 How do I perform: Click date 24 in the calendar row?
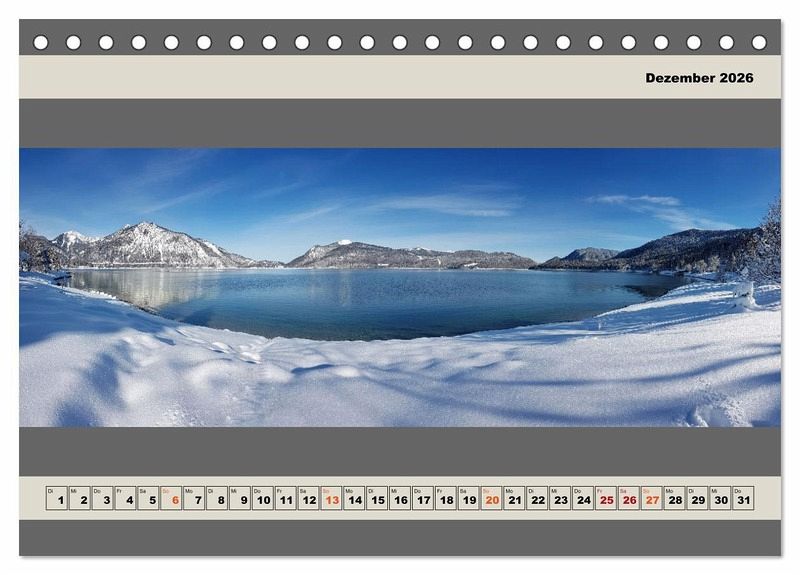(x=583, y=498)
